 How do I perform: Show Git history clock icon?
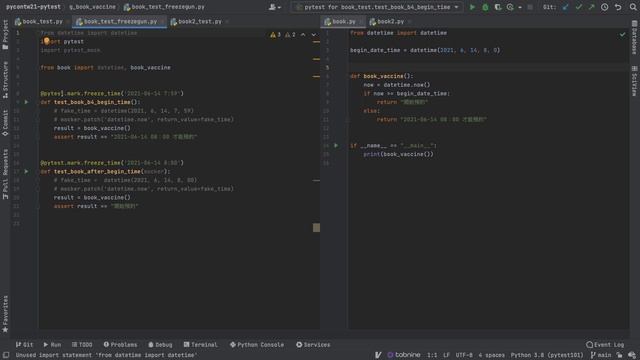pos(604,7)
